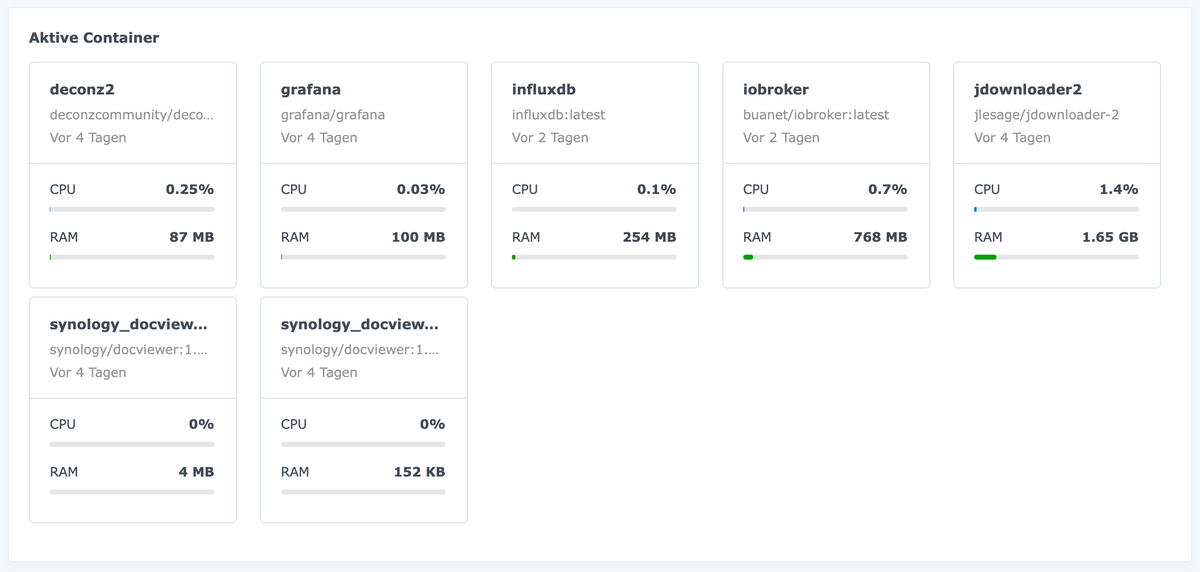Select the buanet/iobroker:latest image label

point(816,115)
